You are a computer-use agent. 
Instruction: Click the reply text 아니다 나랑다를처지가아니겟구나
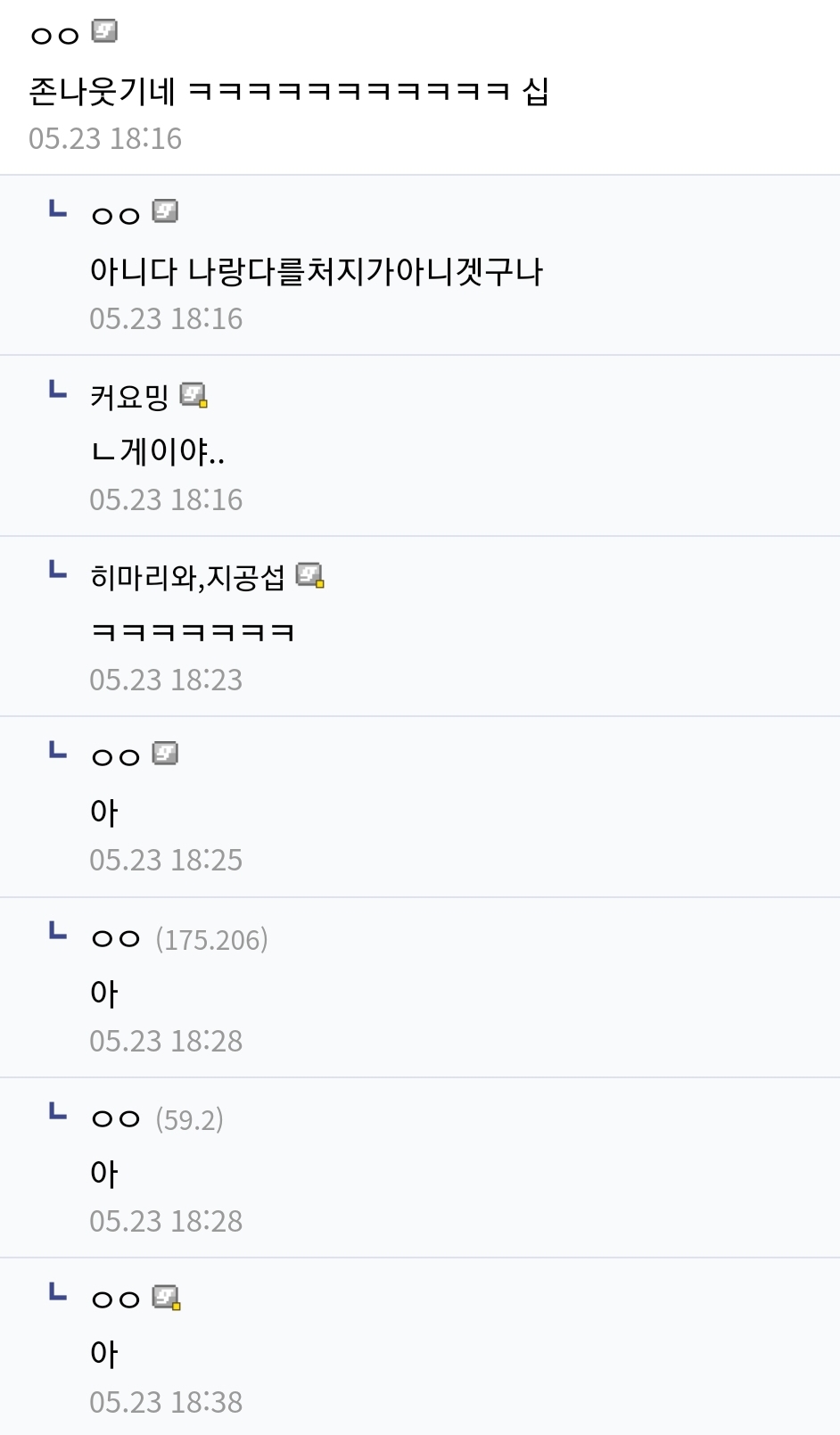[x=317, y=271]
